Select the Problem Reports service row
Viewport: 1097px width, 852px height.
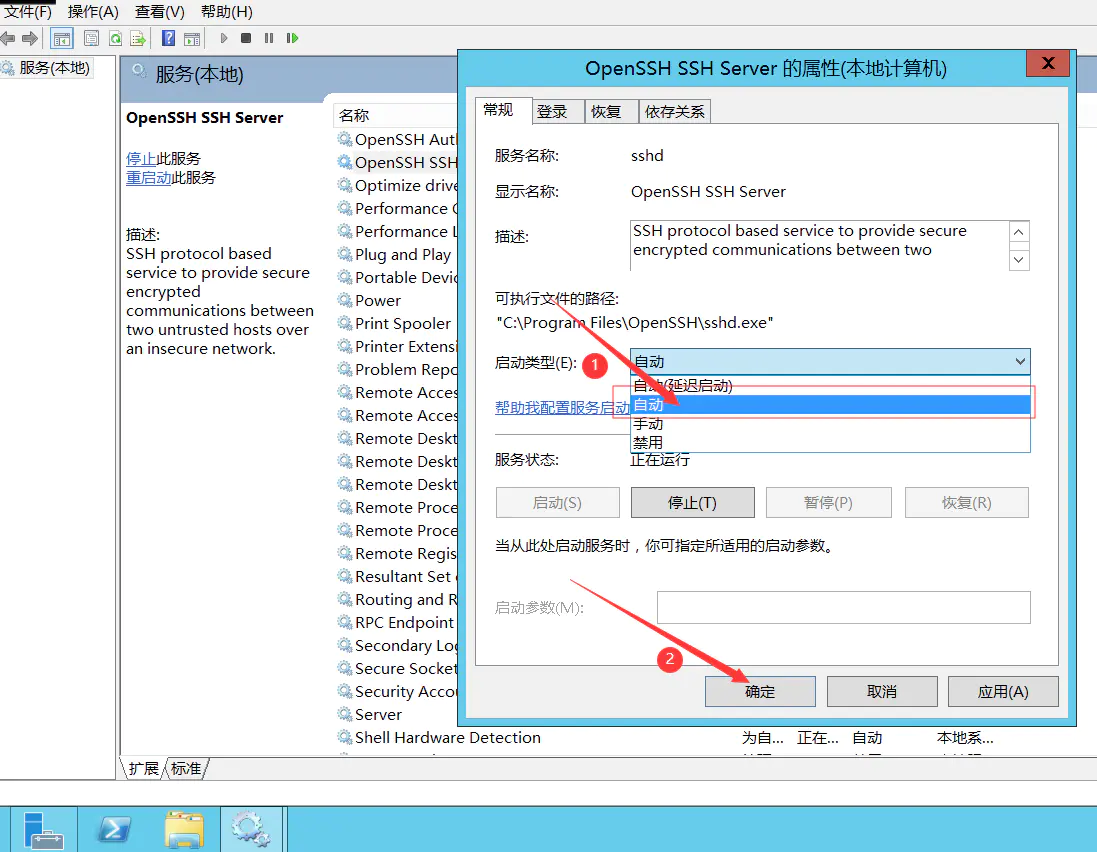pyautogui.click(x=397, y=369)
